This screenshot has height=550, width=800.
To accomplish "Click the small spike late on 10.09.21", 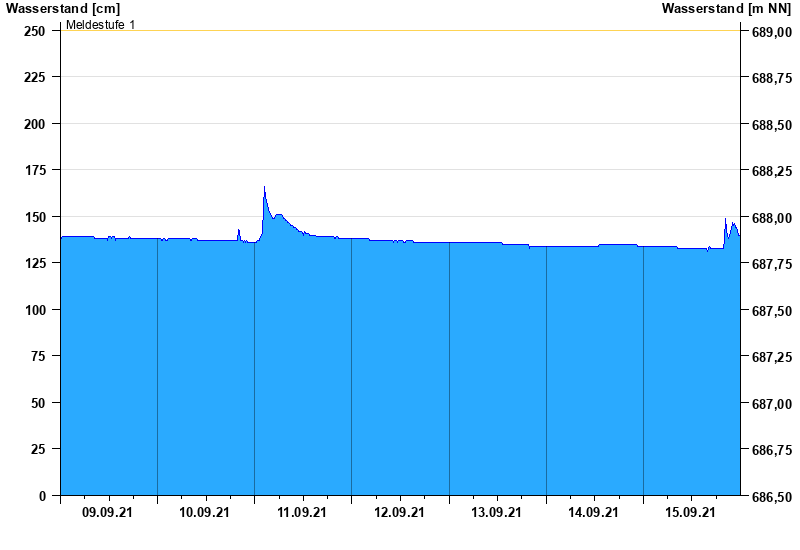I will coord(238,230).
